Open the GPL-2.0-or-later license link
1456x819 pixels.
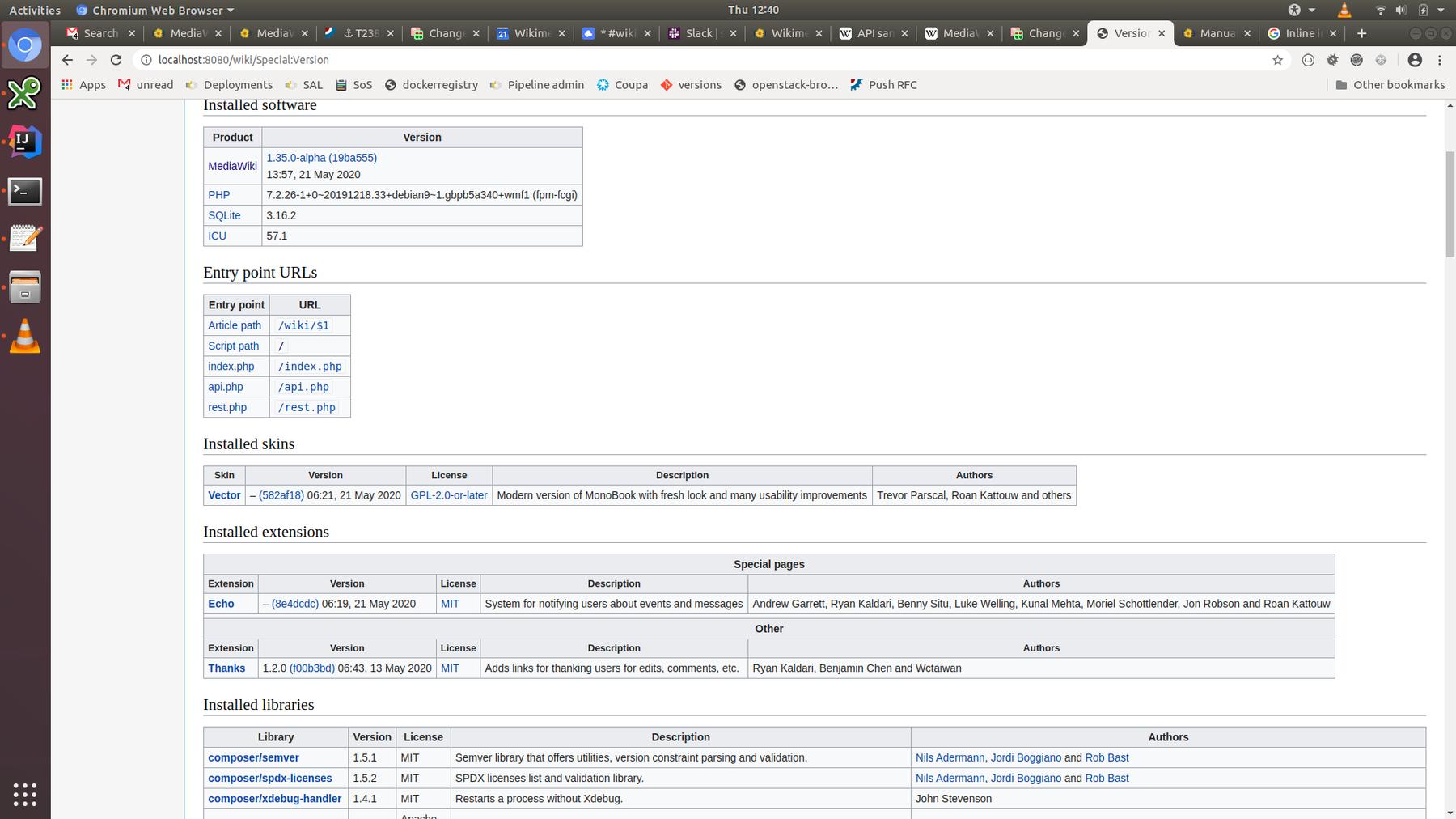point(449,495)
